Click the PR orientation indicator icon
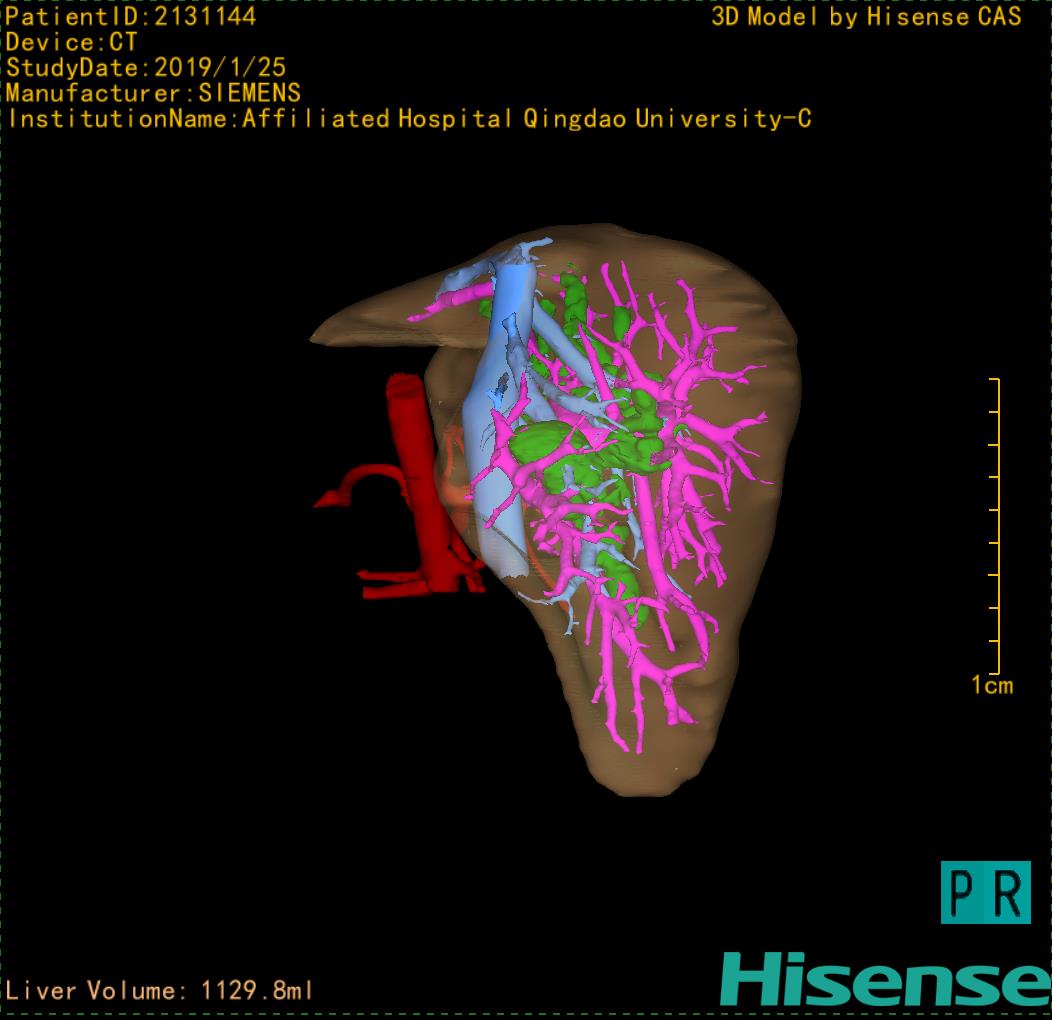1052x1020 pixels. (x=985, y=892)
